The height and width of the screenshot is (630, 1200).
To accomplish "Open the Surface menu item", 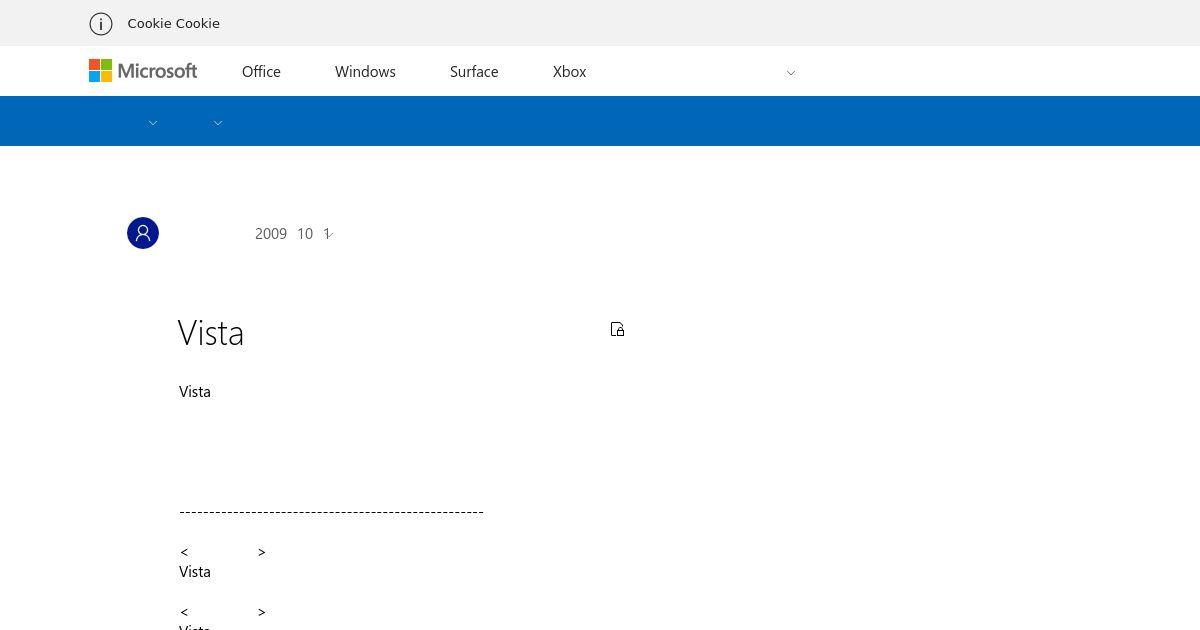I will click(x=474, y=72).
